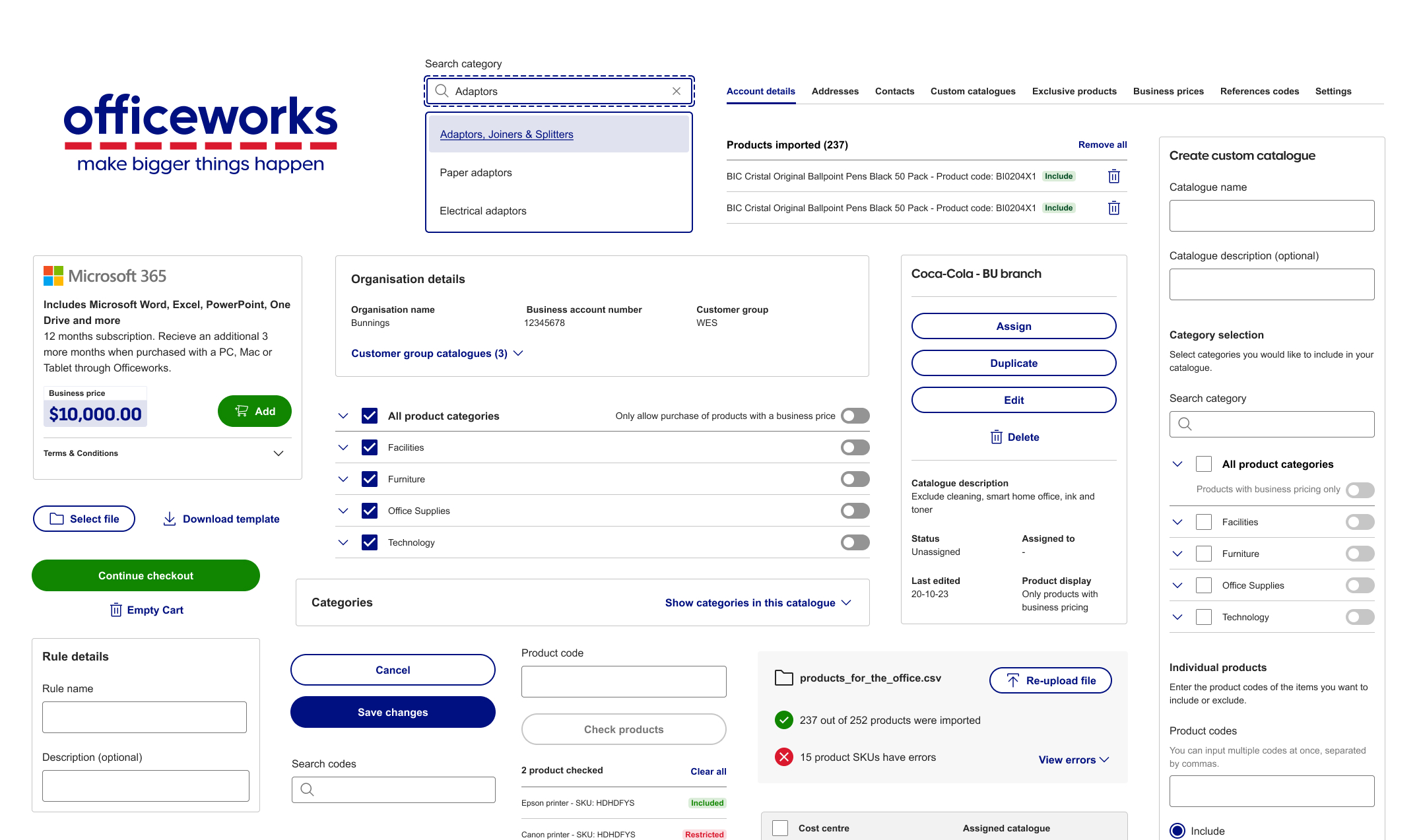Open the Business prices tab
1421x840 pixels.
tap(1168, 91)
